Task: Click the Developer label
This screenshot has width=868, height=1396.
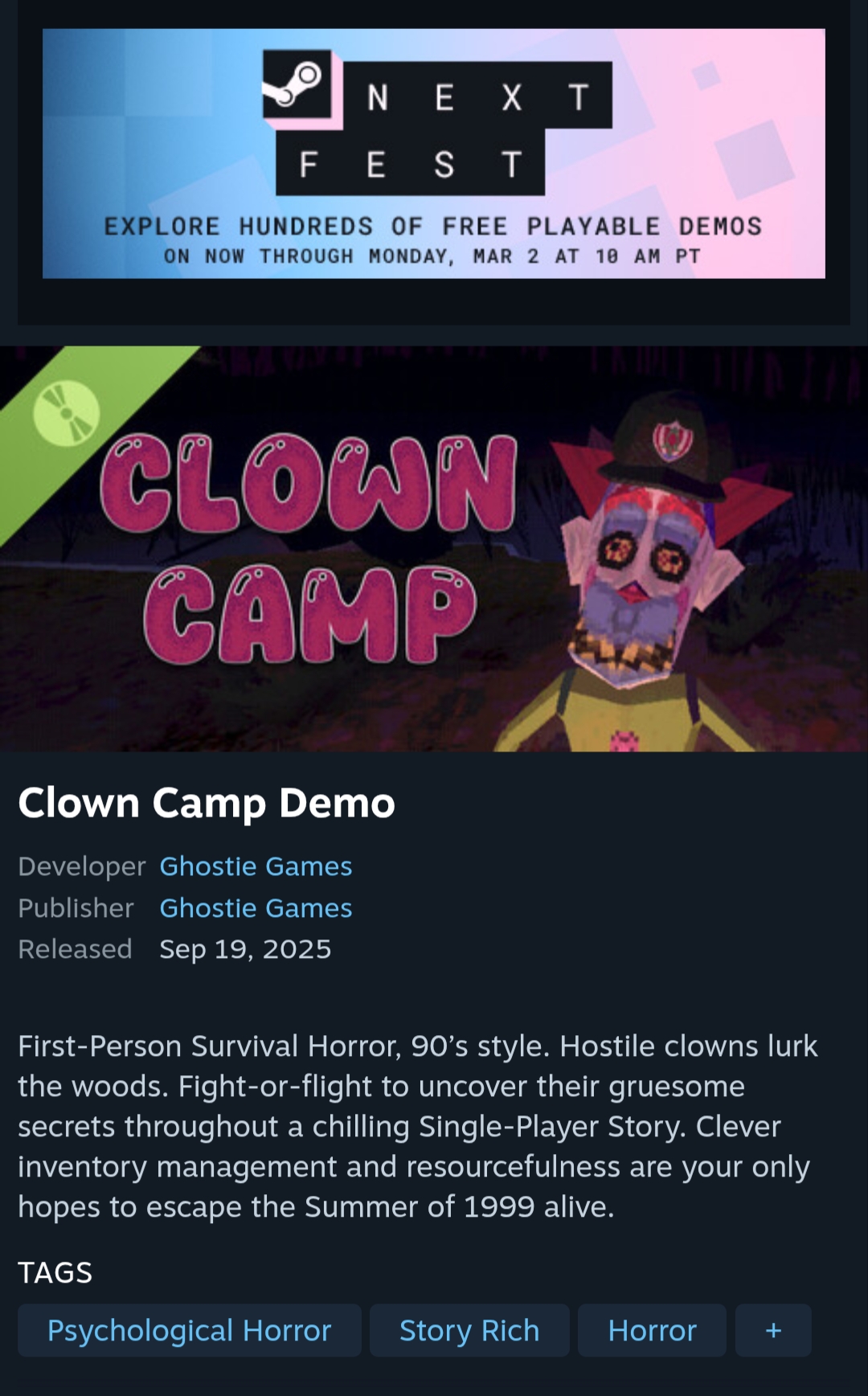Action: click(82, 866)
